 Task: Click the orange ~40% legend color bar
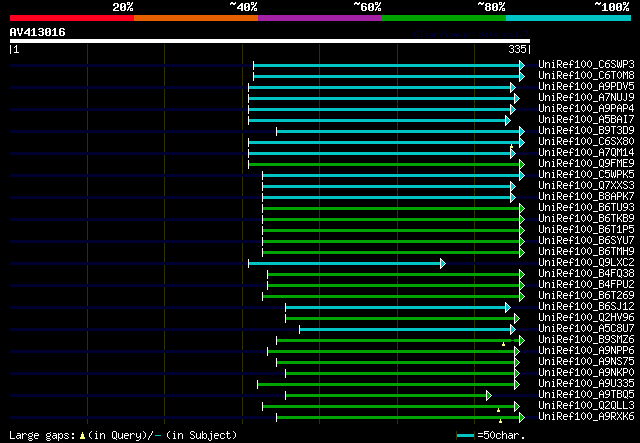point(195,17)
